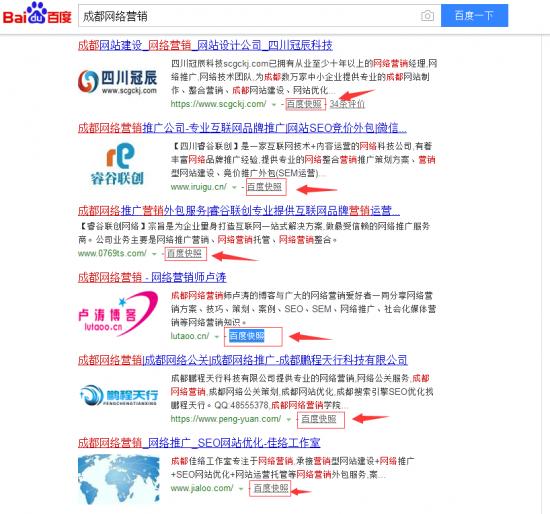Screen dimensions: 550x514
Task: Open 百度快照 for the jialoo.com result
Action: [271, 488]
